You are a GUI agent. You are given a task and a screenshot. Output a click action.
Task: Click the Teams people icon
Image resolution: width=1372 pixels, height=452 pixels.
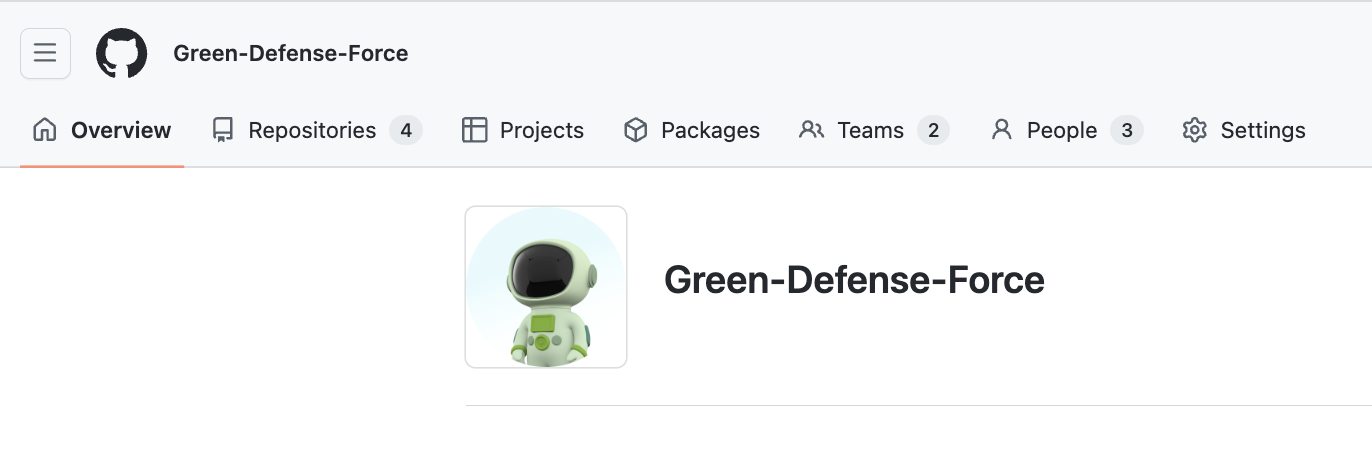point(811,130)
